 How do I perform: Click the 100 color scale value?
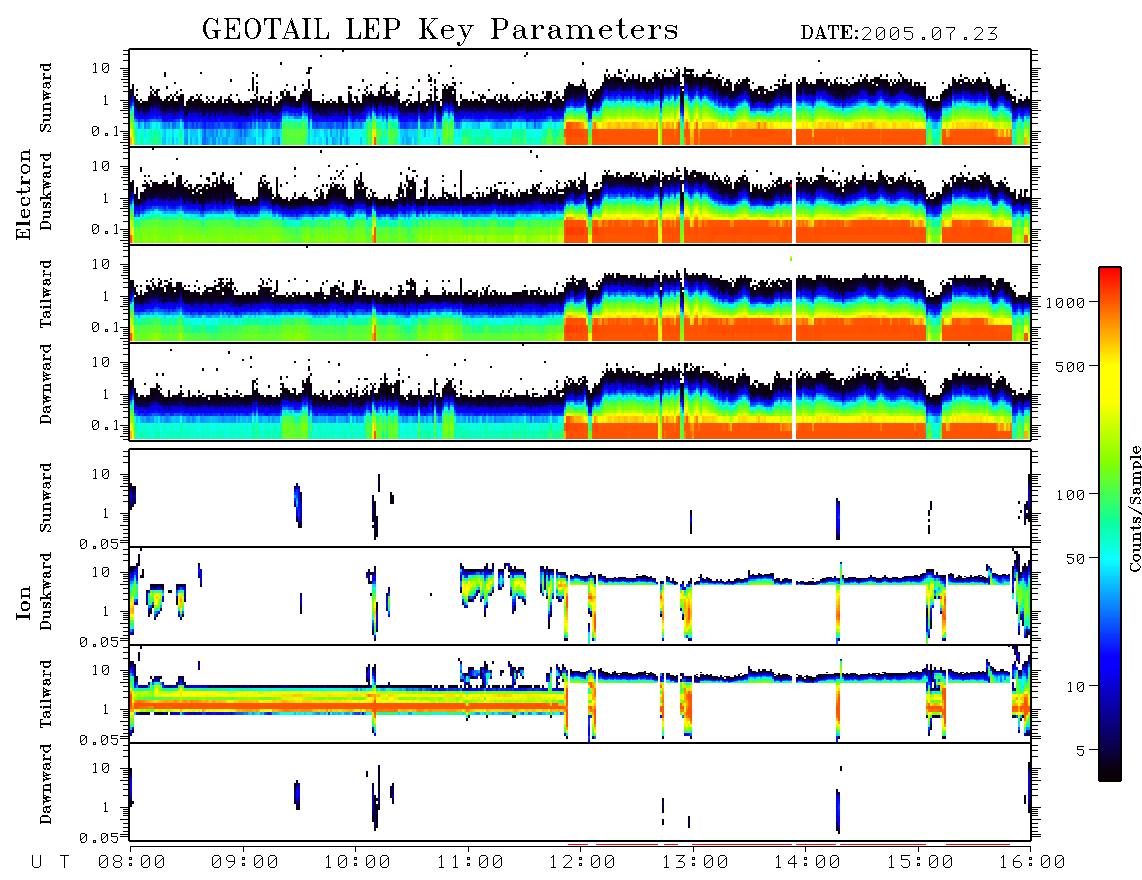1070,495
